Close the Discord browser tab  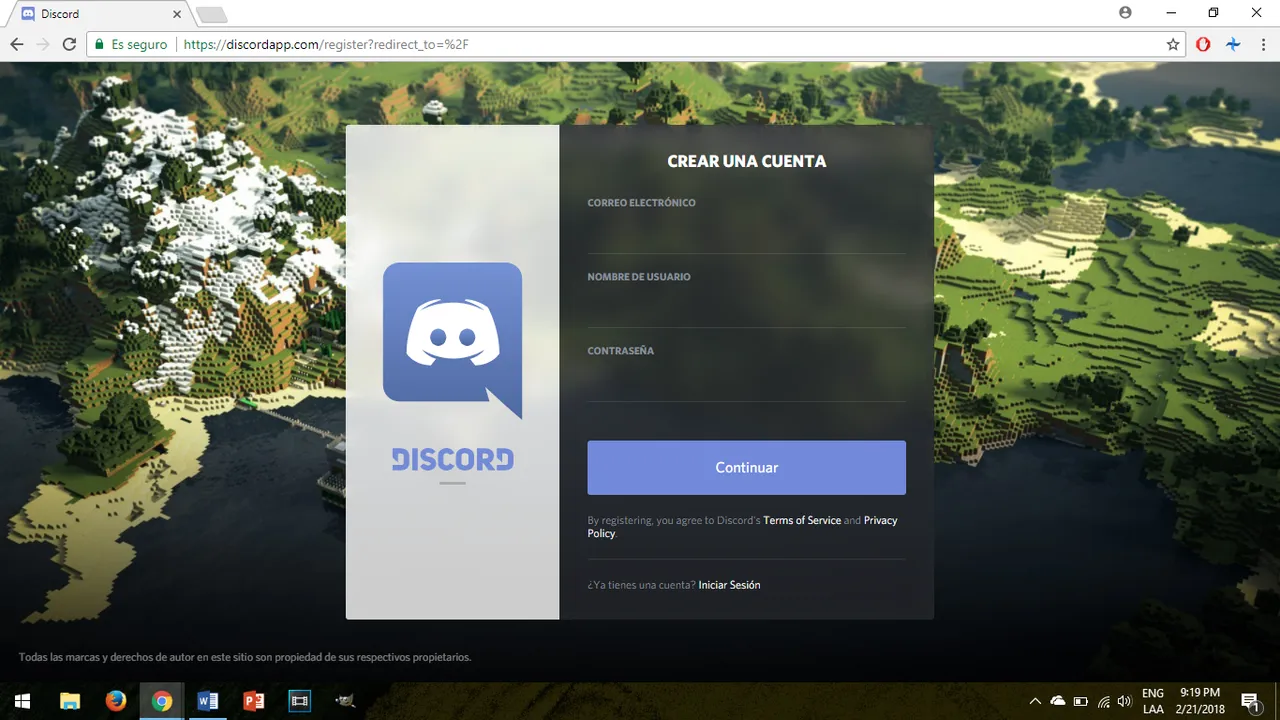(x=178, y=14)
